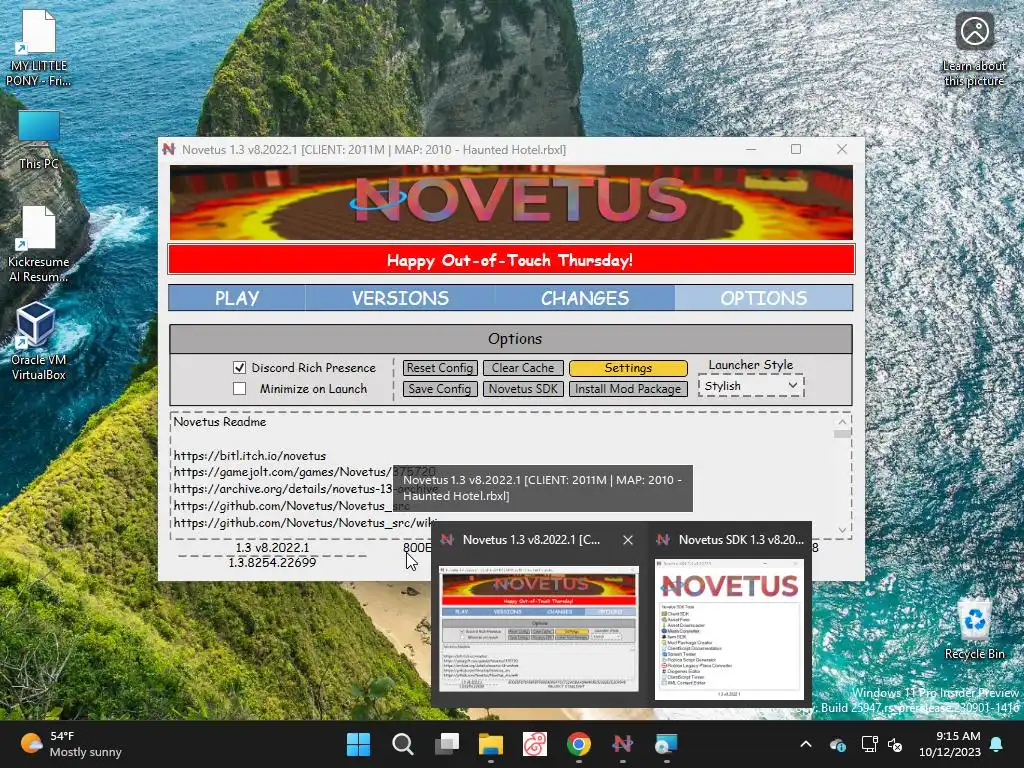Switch to the VERSIONS tab
Viewport: 1024px width, 768px height.
pos(400,298)
